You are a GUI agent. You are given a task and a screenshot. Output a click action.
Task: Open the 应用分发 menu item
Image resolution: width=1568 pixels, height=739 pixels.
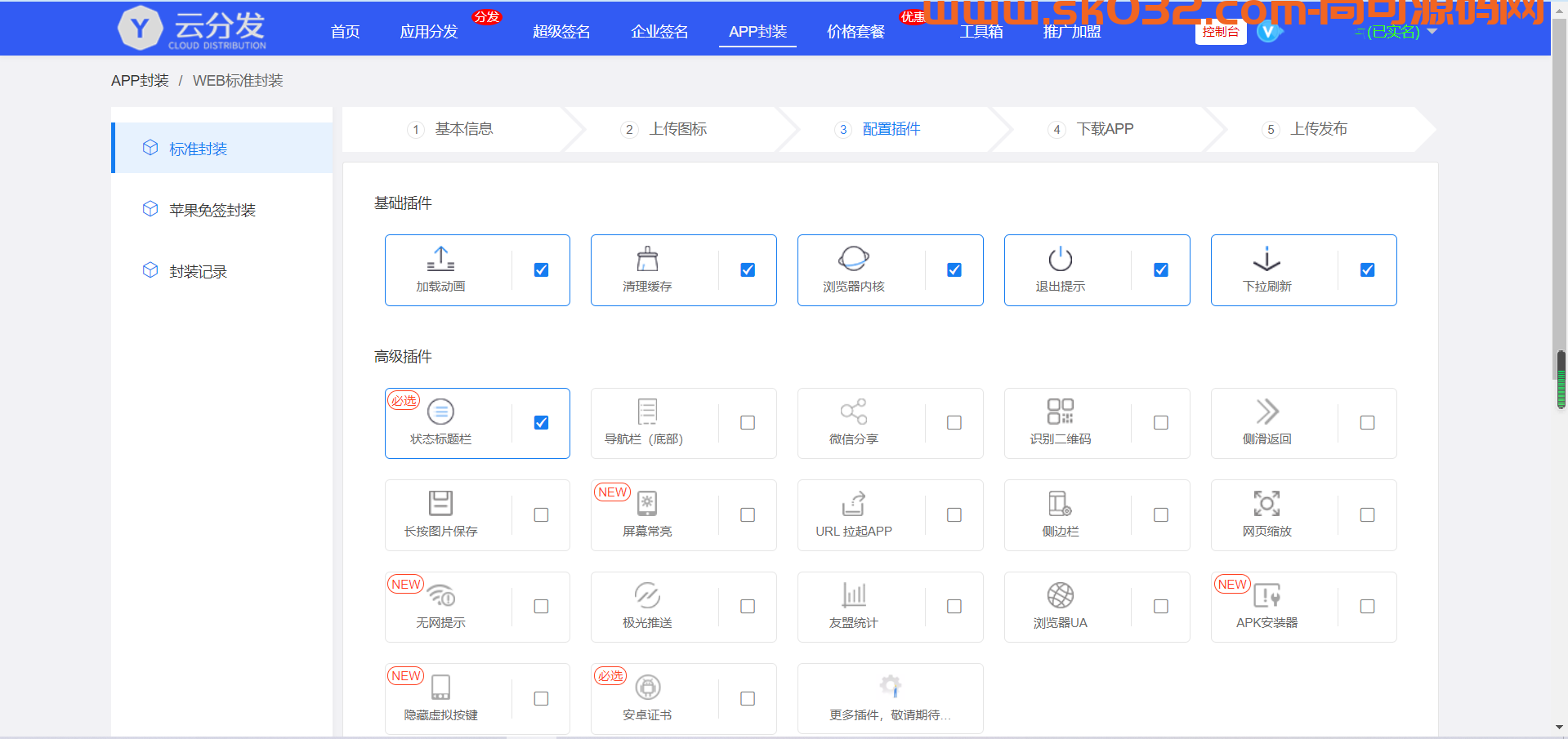429,32
